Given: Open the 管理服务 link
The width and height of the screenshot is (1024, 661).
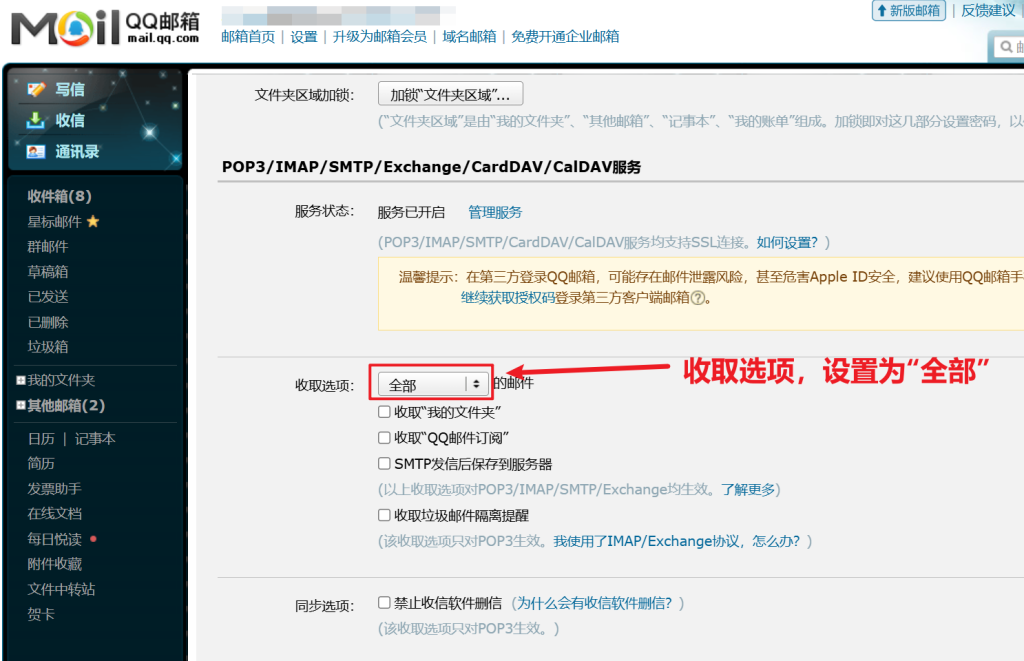Looking at the screenshot, I should click(x=495, y=212).
